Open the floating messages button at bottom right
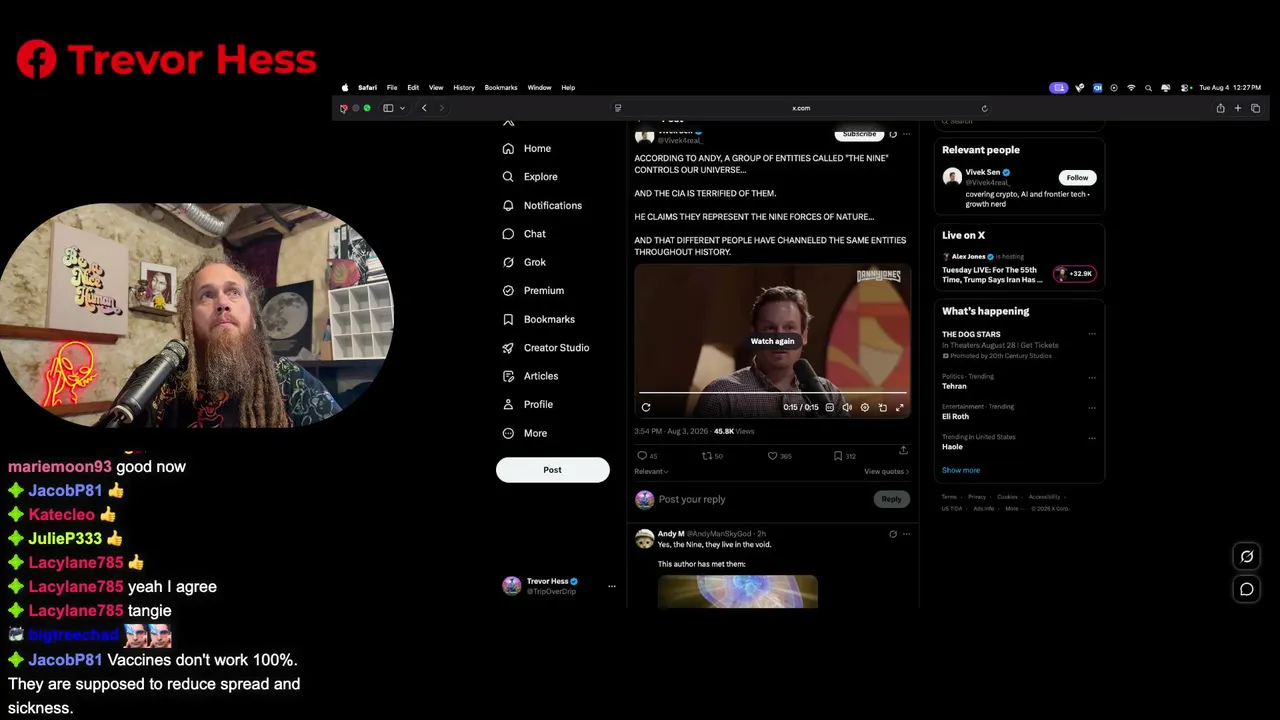 point(1247,589)
